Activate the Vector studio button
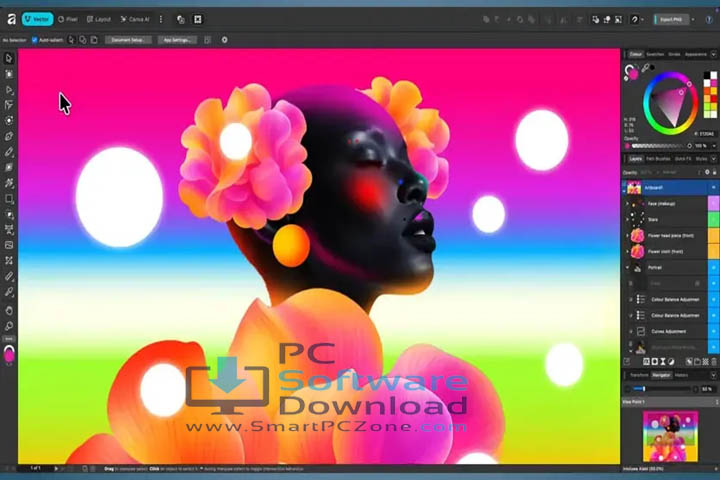The image size is (720, 480). (x=37, y=19)
